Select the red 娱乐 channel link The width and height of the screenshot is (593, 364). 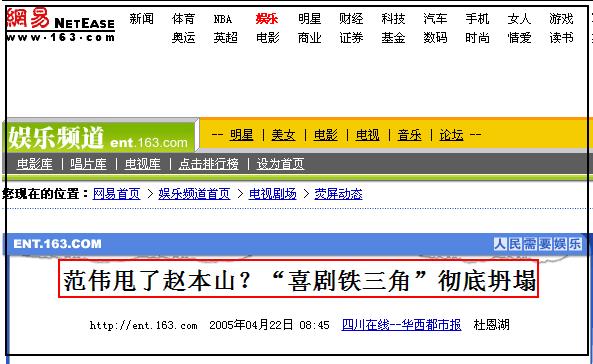click(267, 19)
